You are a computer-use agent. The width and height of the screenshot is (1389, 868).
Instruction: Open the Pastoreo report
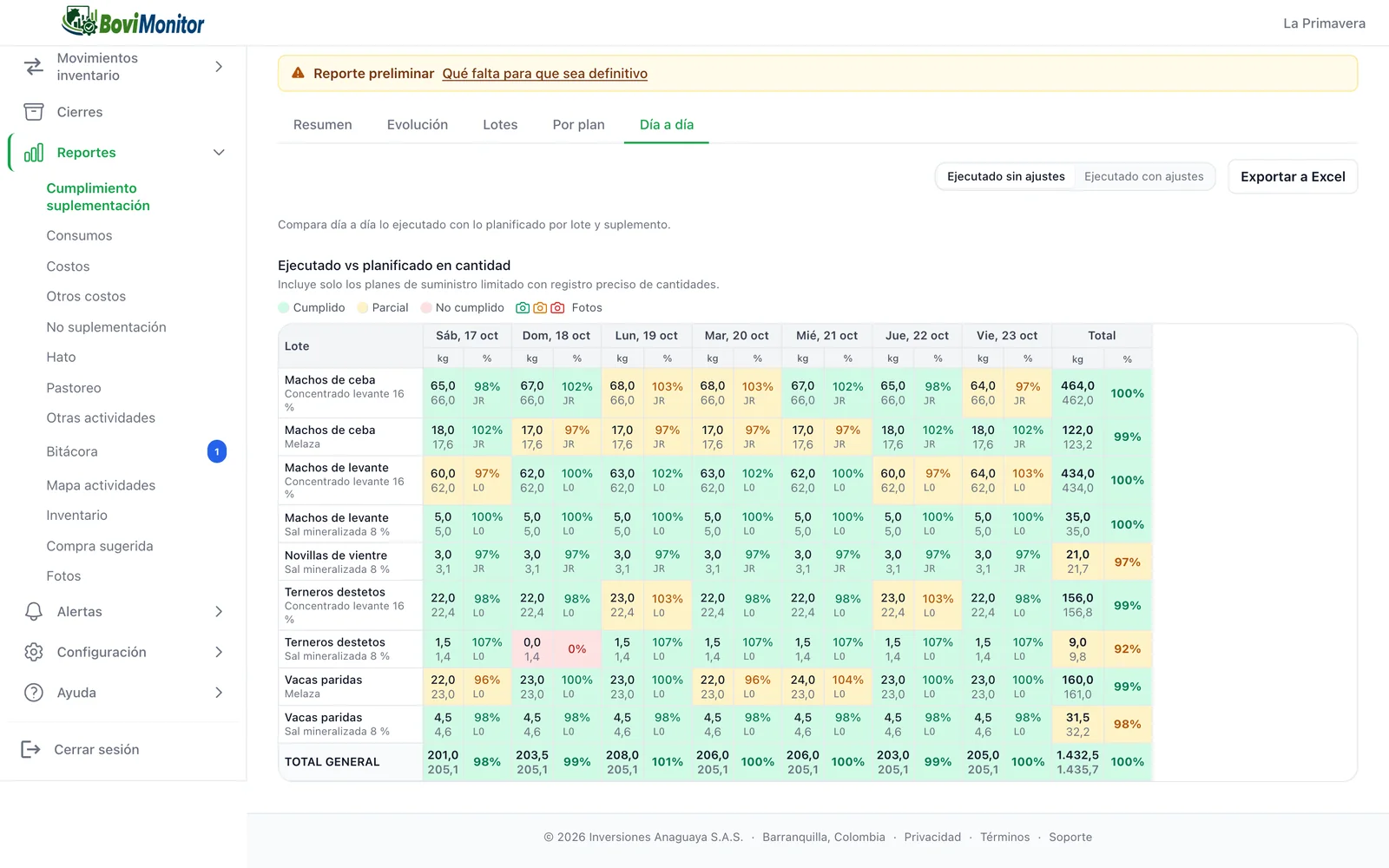(x=74, y=388)
